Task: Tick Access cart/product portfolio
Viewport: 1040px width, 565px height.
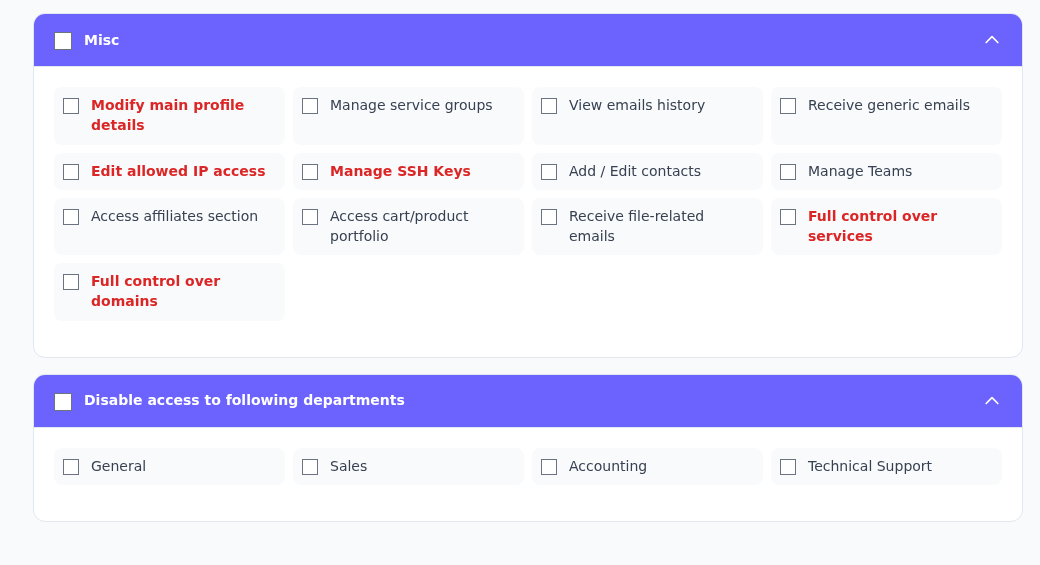Action: pos(310,217)
